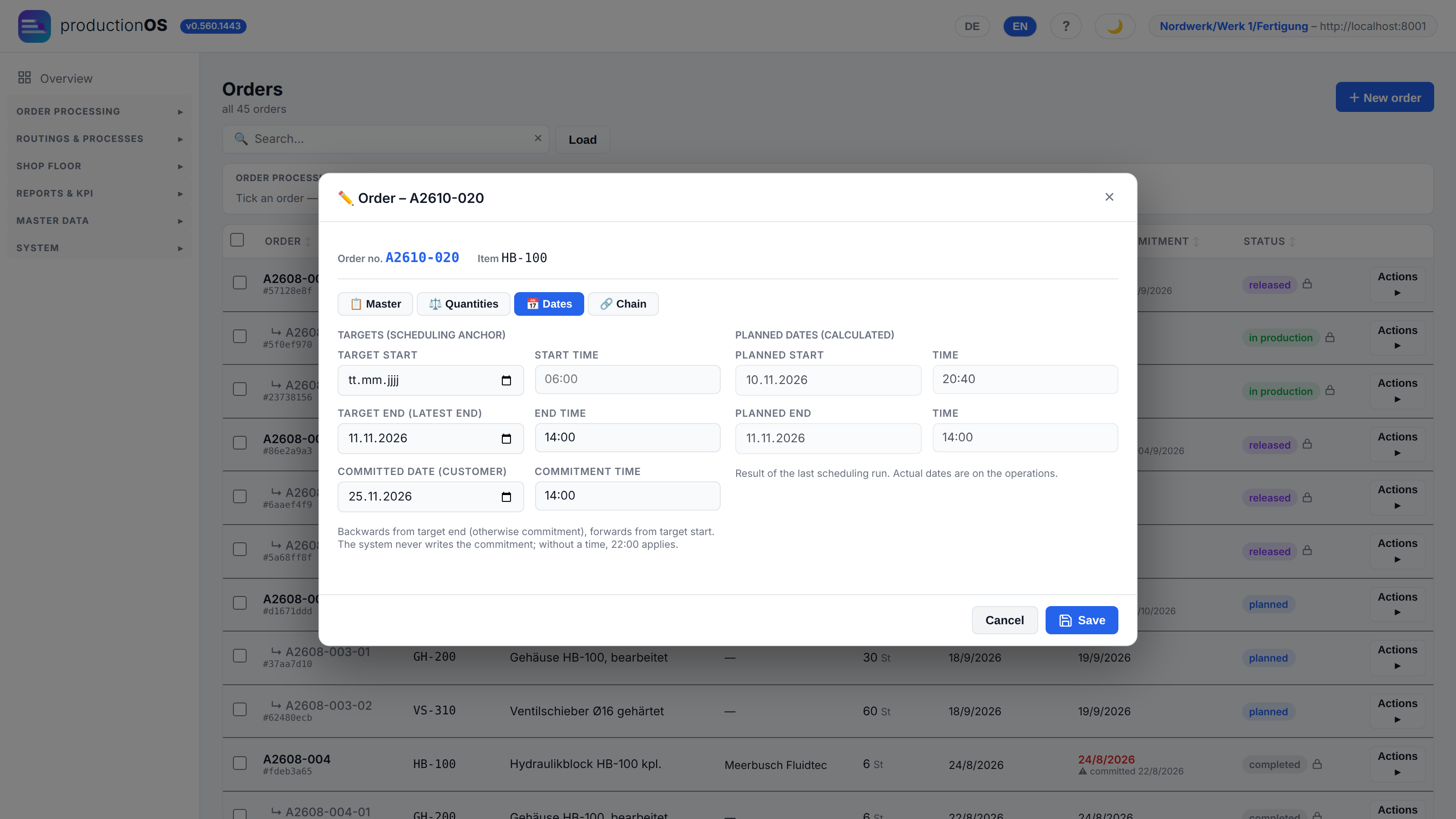
Task: Click lock icon beside completed A2608-004
Action: tap(1317, 763)
